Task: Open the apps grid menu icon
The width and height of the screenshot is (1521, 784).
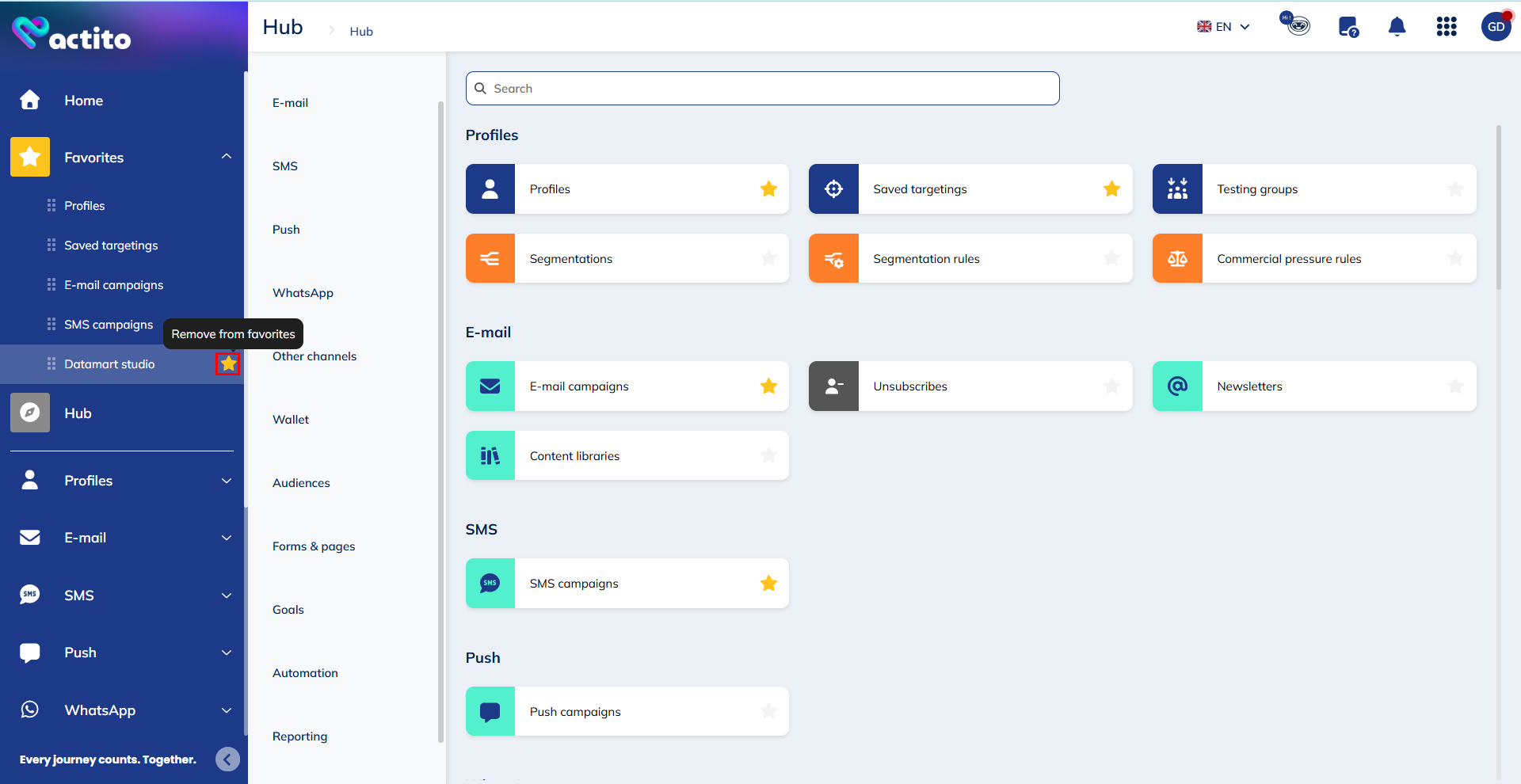Action: click(1447, 27)
